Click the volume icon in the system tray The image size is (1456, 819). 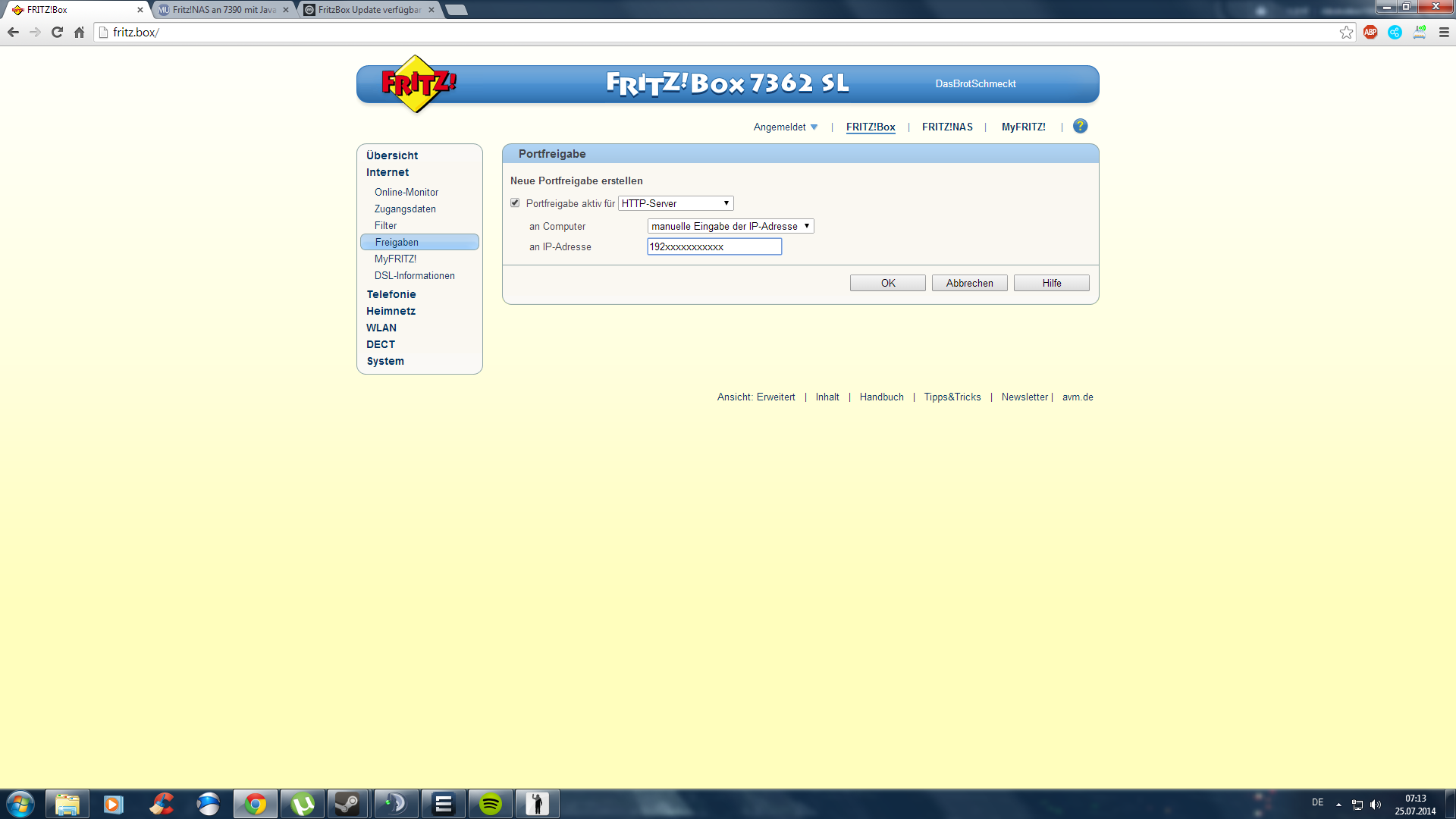pos(1376,805)
